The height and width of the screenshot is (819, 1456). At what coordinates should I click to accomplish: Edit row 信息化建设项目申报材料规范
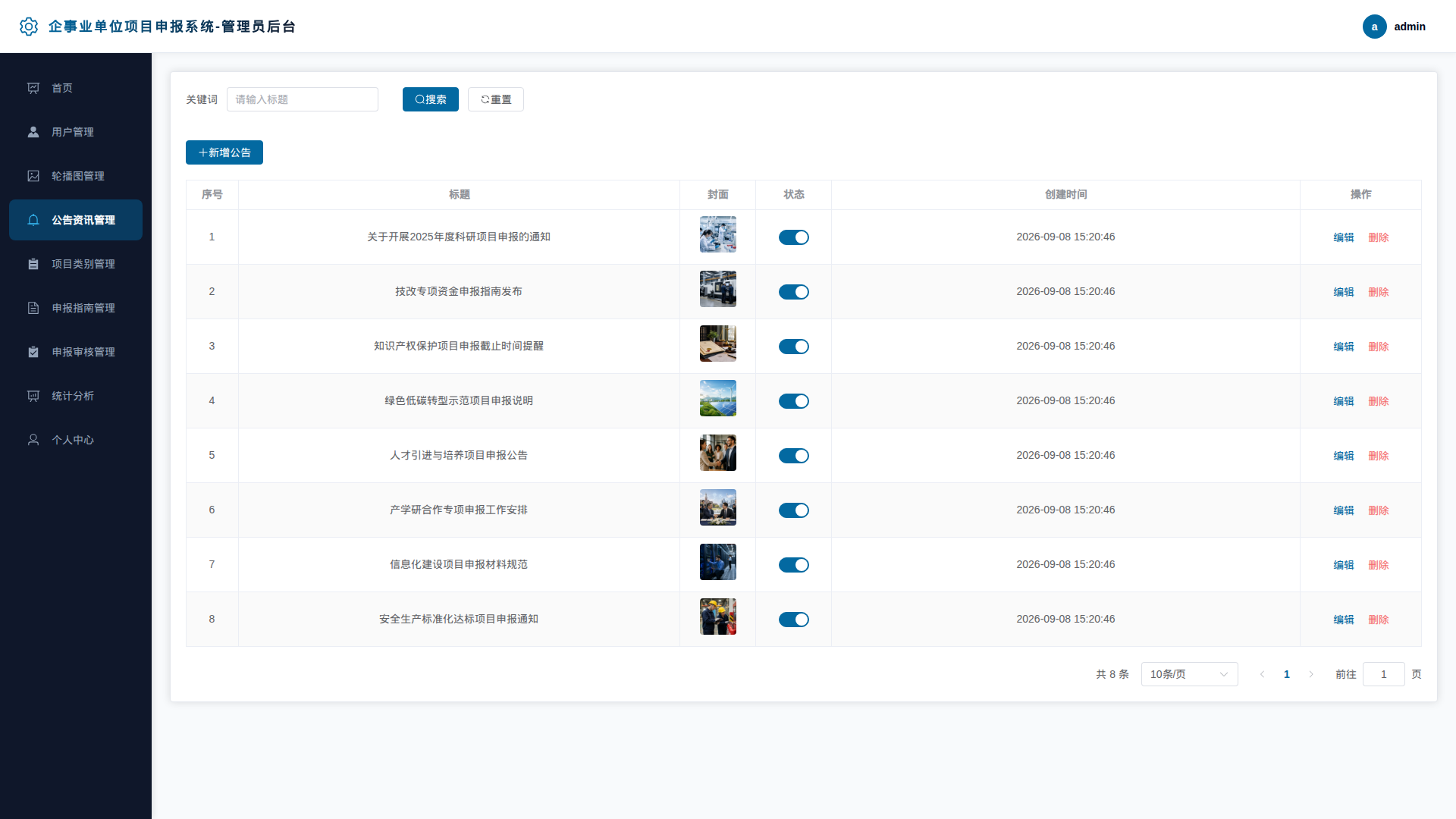coord(1343,565)
